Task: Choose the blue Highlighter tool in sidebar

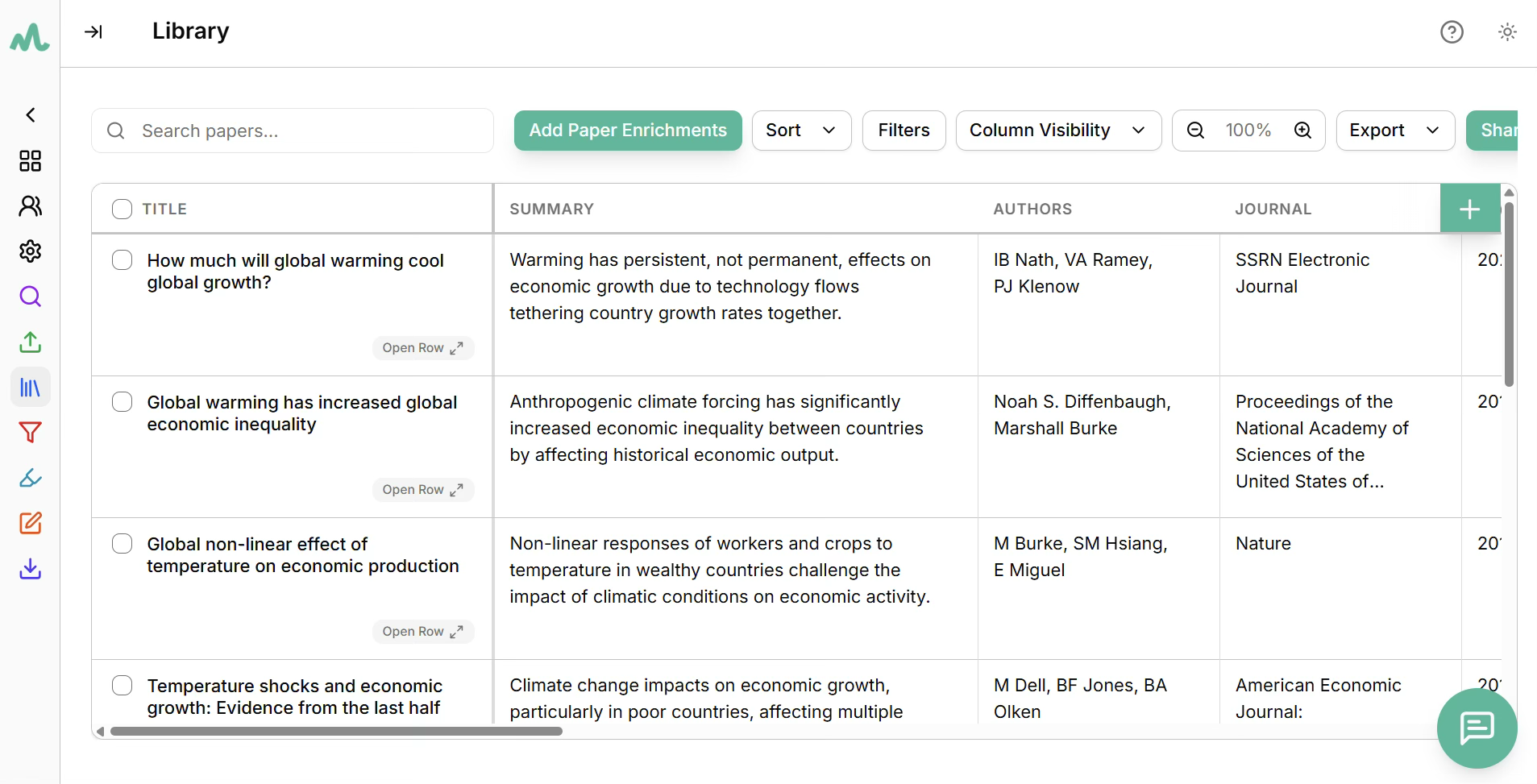Action: (x=30, y=478)
